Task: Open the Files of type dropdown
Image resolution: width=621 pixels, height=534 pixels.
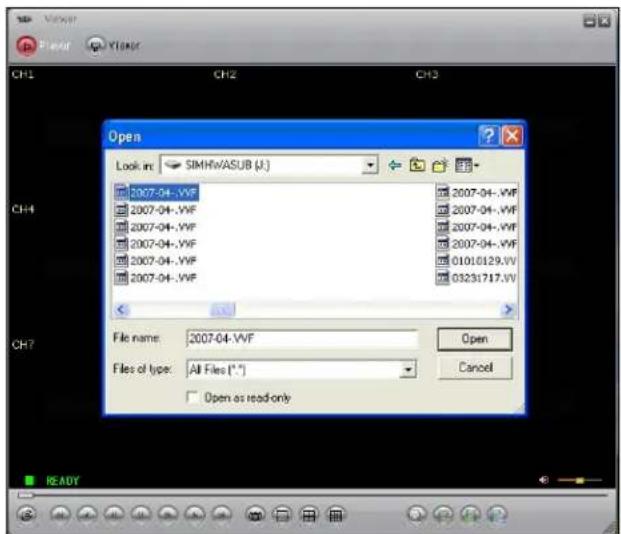Action: [x=407, y=369]
